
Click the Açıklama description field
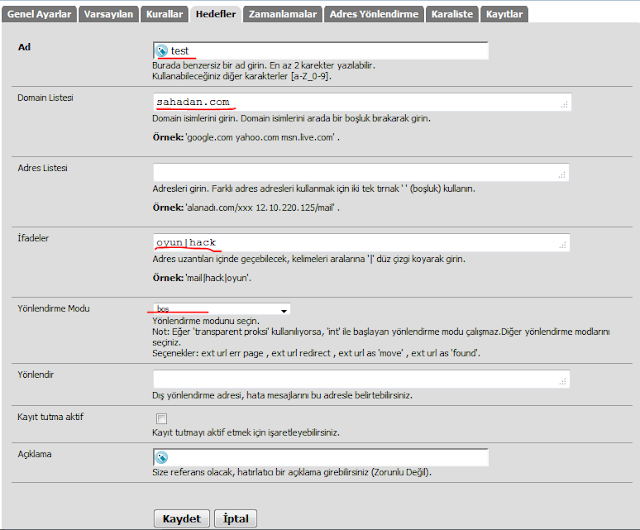pyautogui.click(x=320, y=457)
